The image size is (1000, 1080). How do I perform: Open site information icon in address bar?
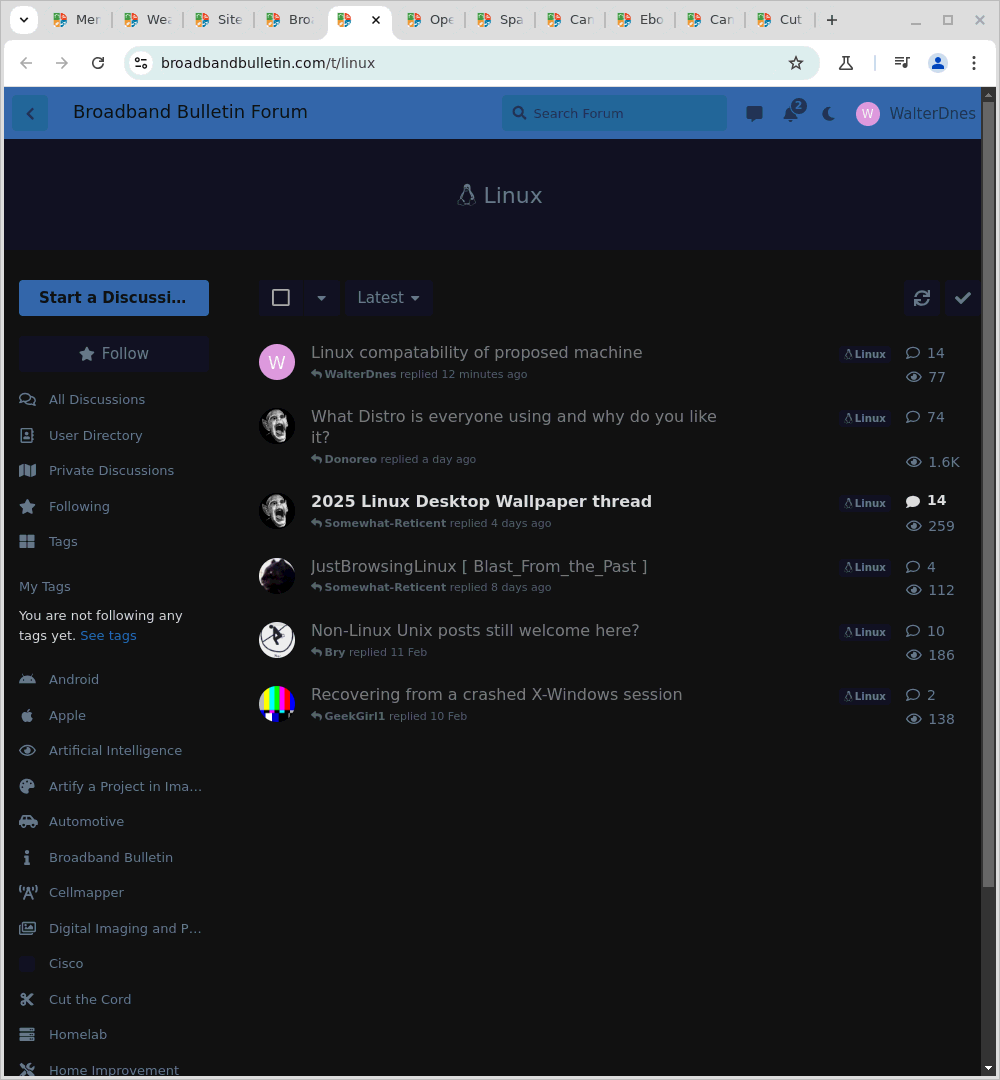pyautogui.click(x=141, y=63)
